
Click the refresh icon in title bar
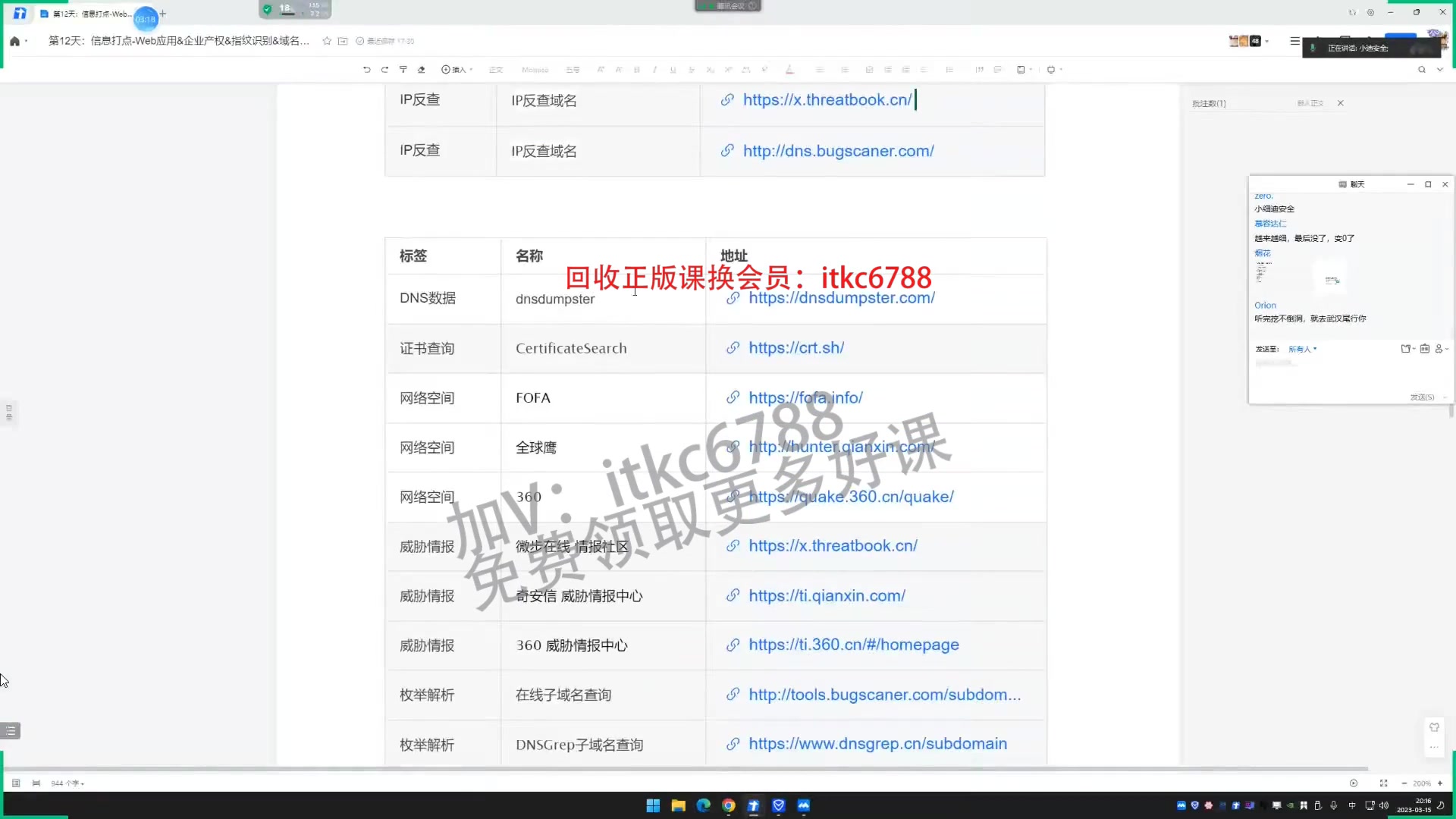1352,12
